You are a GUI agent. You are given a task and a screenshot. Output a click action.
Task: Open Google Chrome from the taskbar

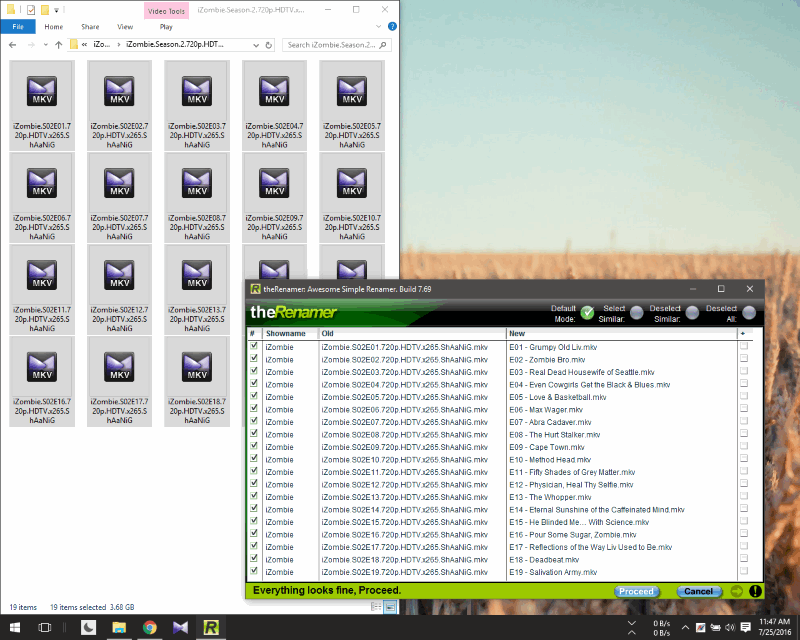pyautogui.click(x=150, y=627)
